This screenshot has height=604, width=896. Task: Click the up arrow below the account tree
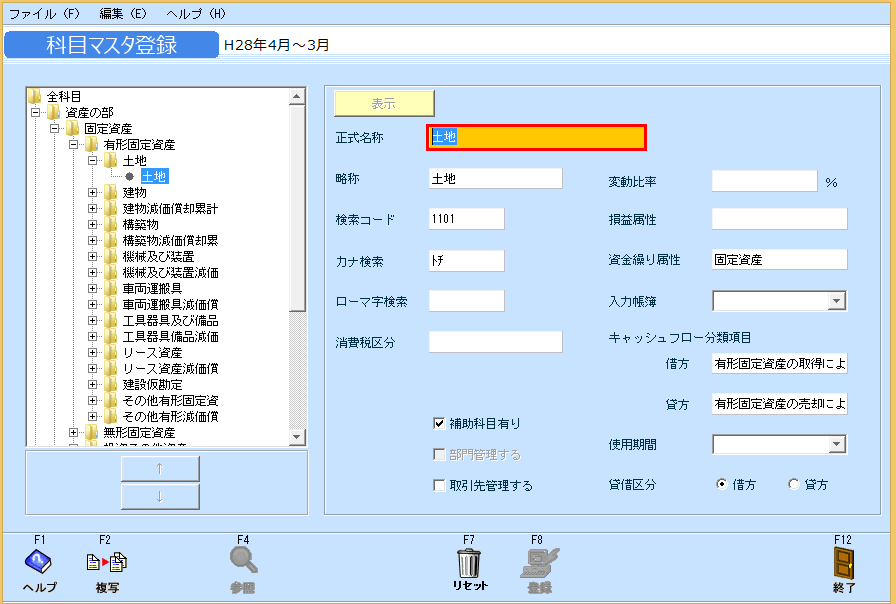(160, 467)
